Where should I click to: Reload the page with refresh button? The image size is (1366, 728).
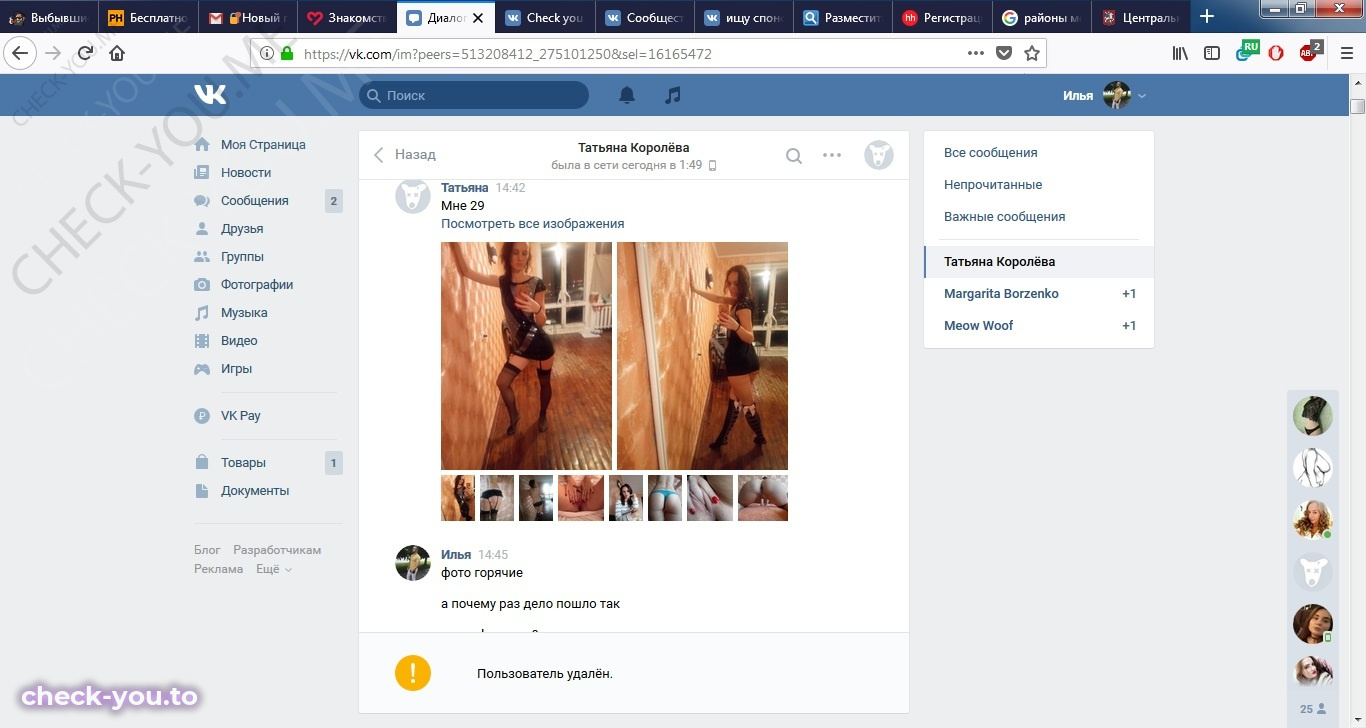pyautogui.click(x=86, y=53)
